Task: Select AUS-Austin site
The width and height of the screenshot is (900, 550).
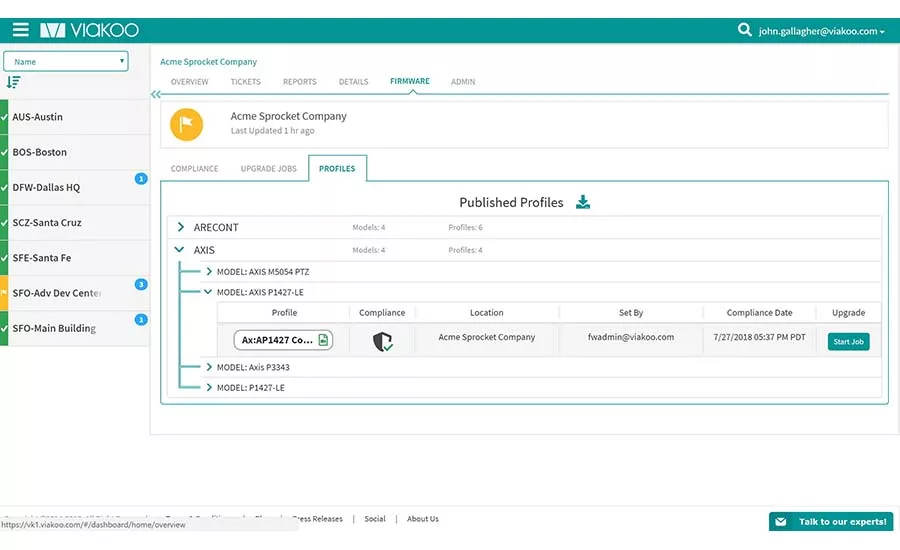Action: coord(75,117)
